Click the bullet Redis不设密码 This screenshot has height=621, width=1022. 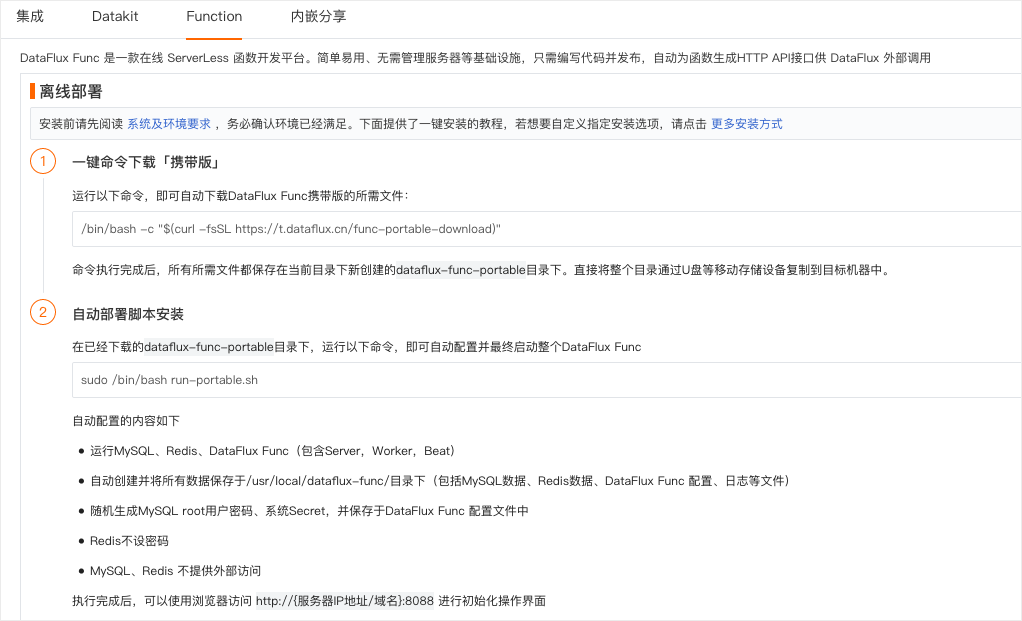pyautogui.click(x=129, y=541)
